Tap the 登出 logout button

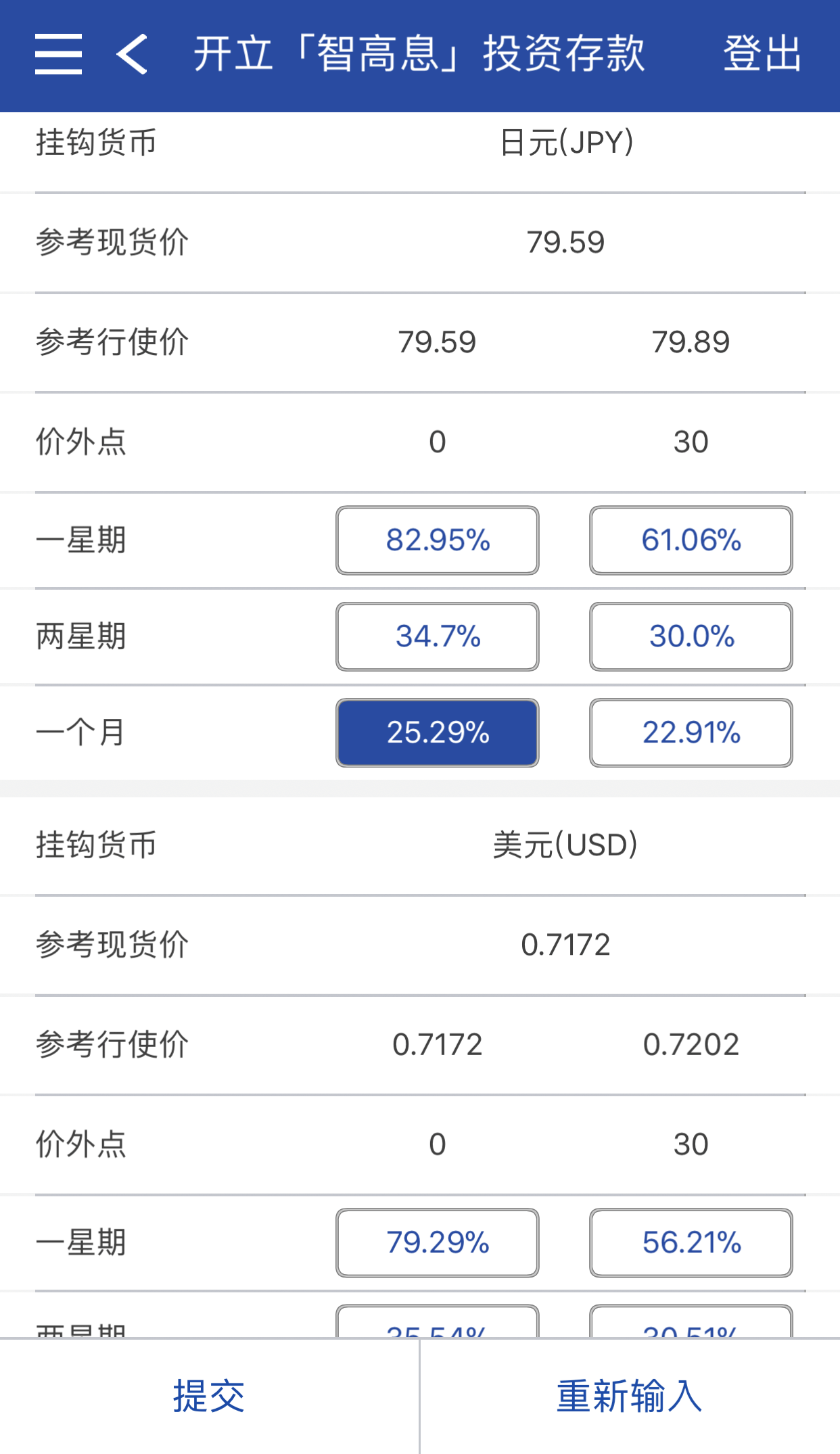pos(762,54)
